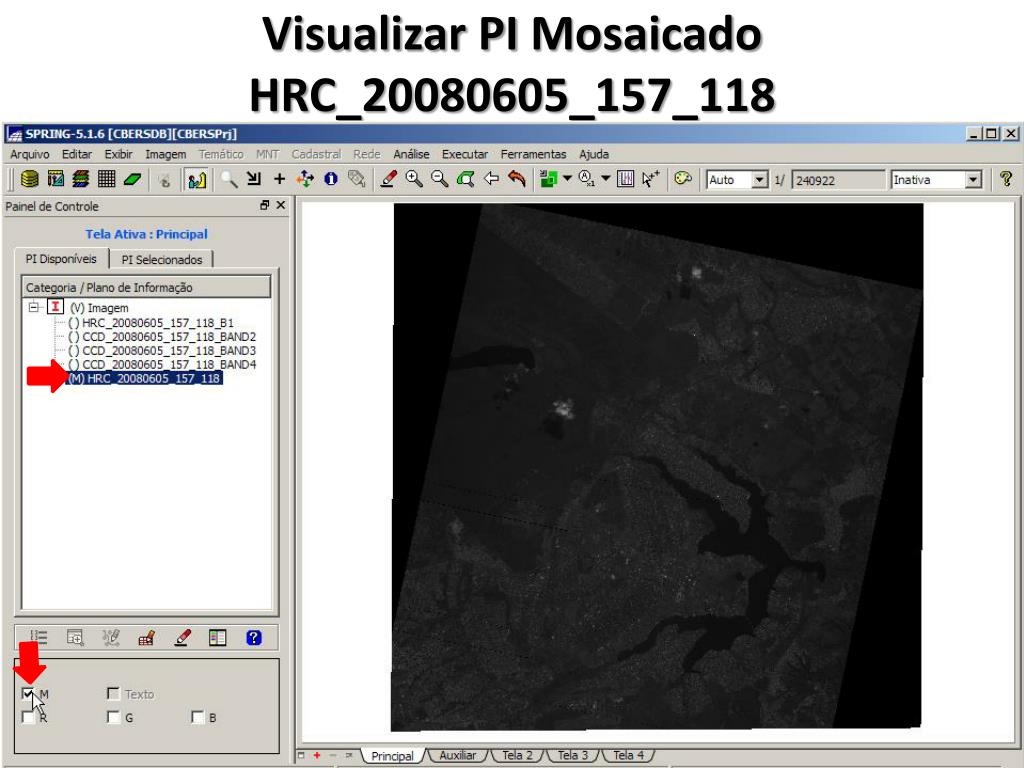Open the Ajuda menu
Screen dimensions: 1024x768
tap(594, 154)
